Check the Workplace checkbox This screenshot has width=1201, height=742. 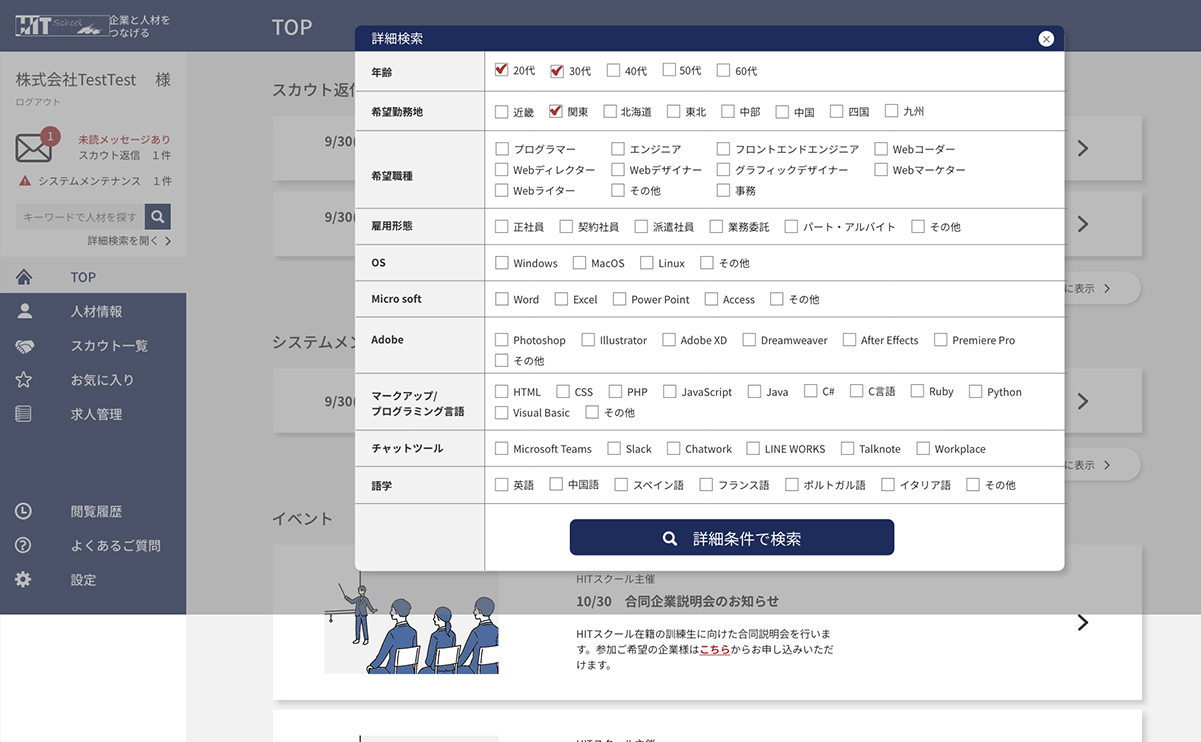click(x=923, y=449)
